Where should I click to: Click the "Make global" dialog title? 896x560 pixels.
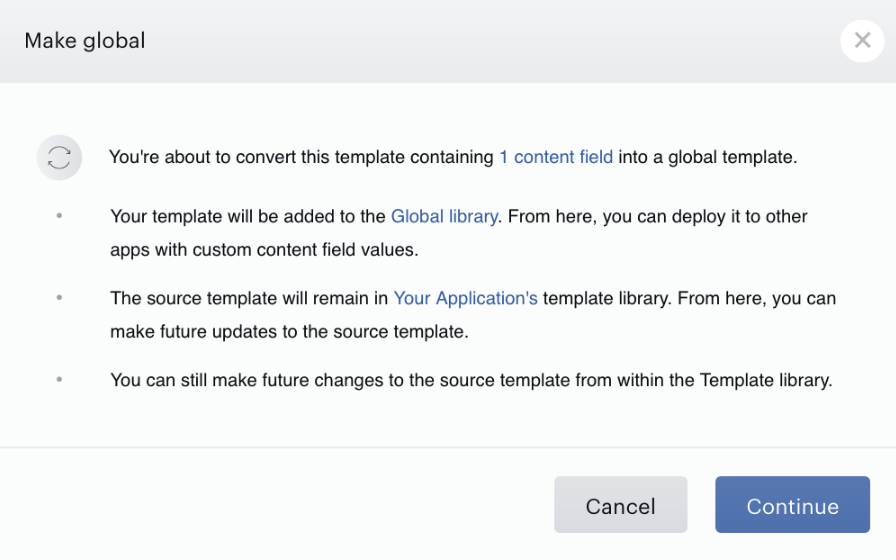point(85,41)
